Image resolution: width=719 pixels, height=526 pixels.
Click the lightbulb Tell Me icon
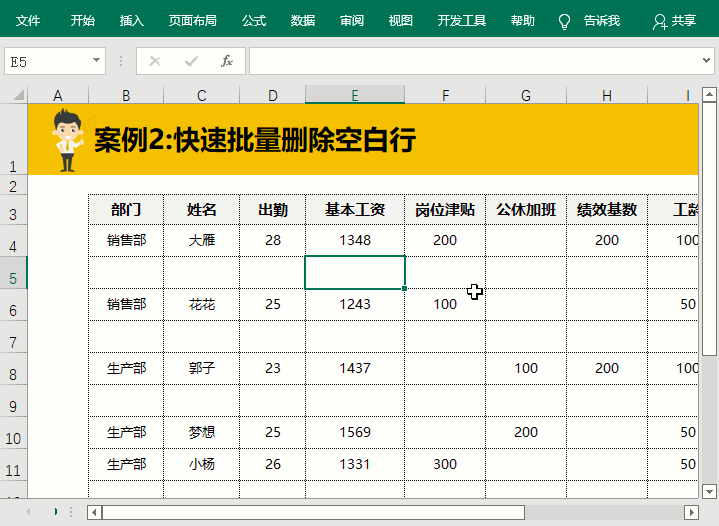coord(564,21)
